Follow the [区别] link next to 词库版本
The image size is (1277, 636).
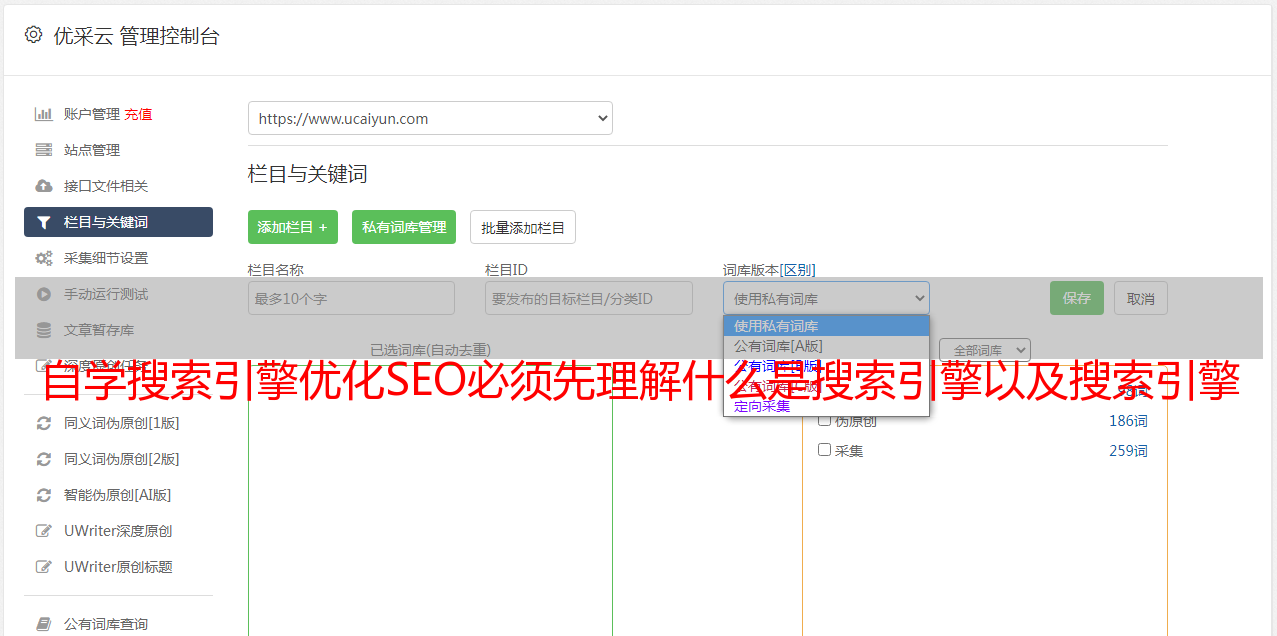(798, 270)
